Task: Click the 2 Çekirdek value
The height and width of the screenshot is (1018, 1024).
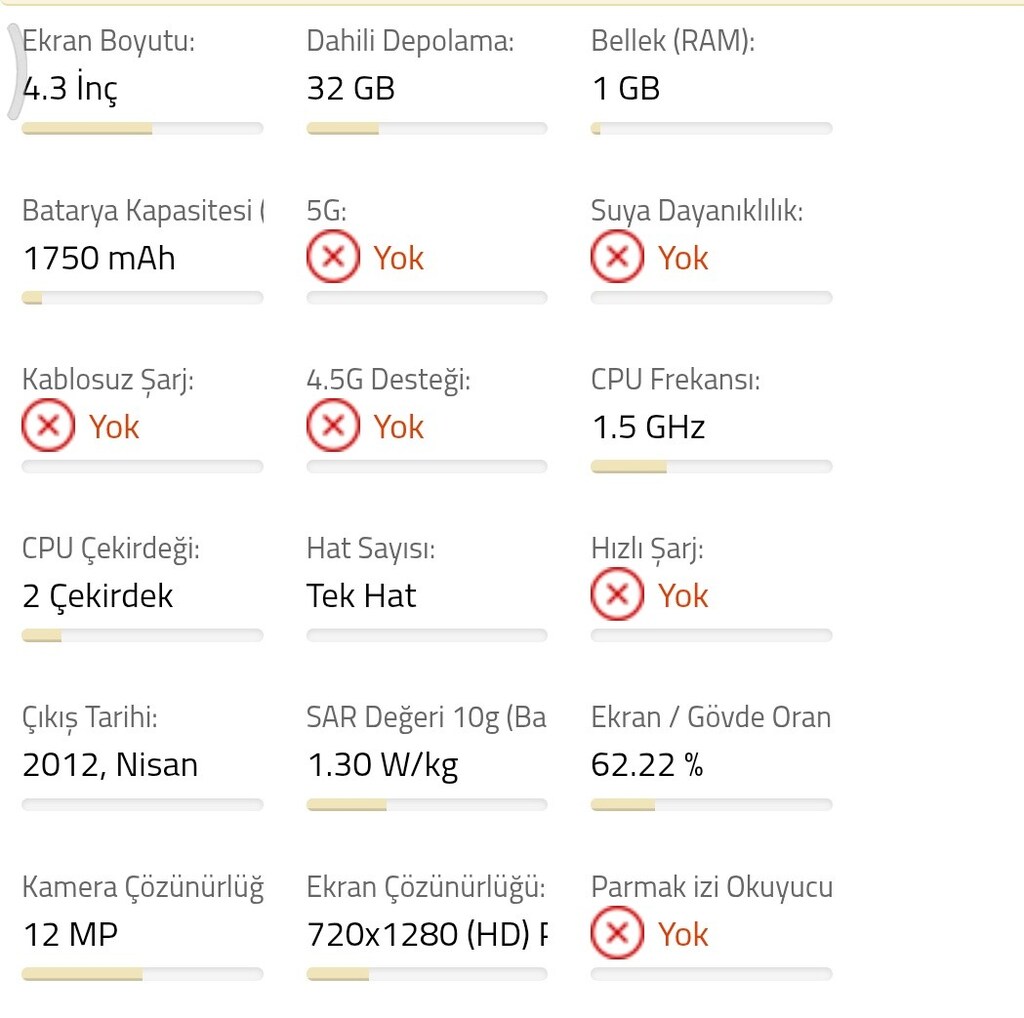Action: [98, 596]
